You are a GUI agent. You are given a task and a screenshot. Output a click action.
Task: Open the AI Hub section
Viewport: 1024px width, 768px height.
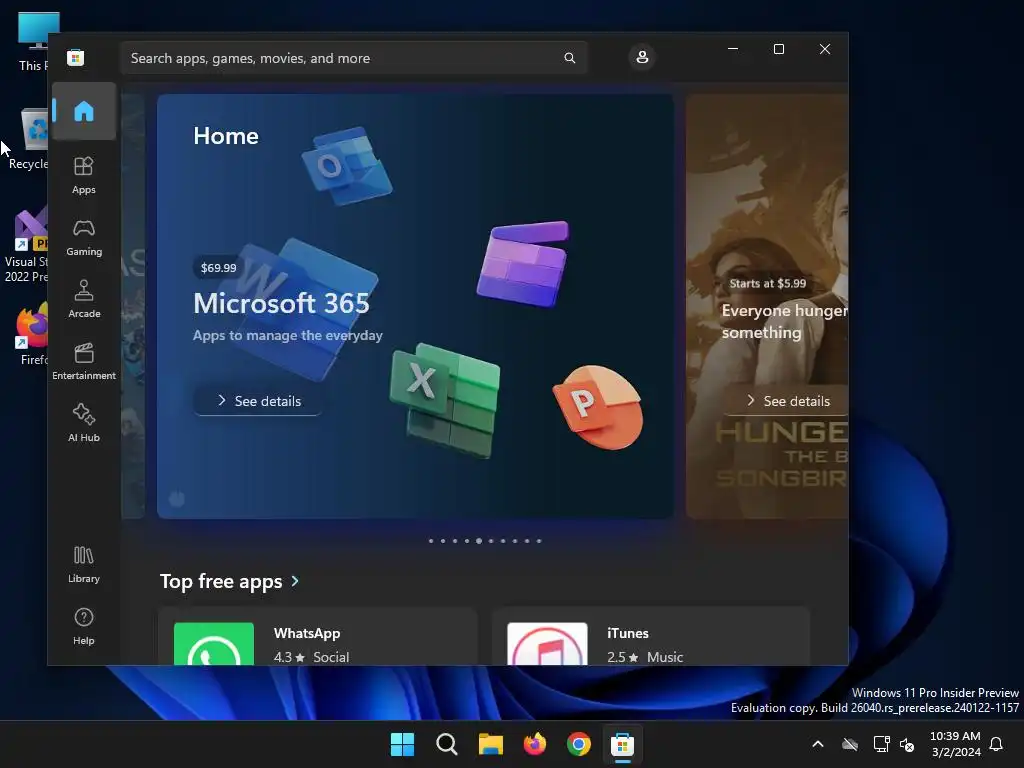(84, 424)
